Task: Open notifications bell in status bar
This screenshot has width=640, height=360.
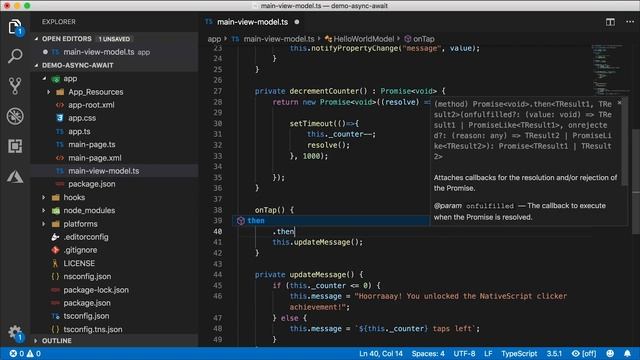Action: pyautogui.click(x=627, y=353)
